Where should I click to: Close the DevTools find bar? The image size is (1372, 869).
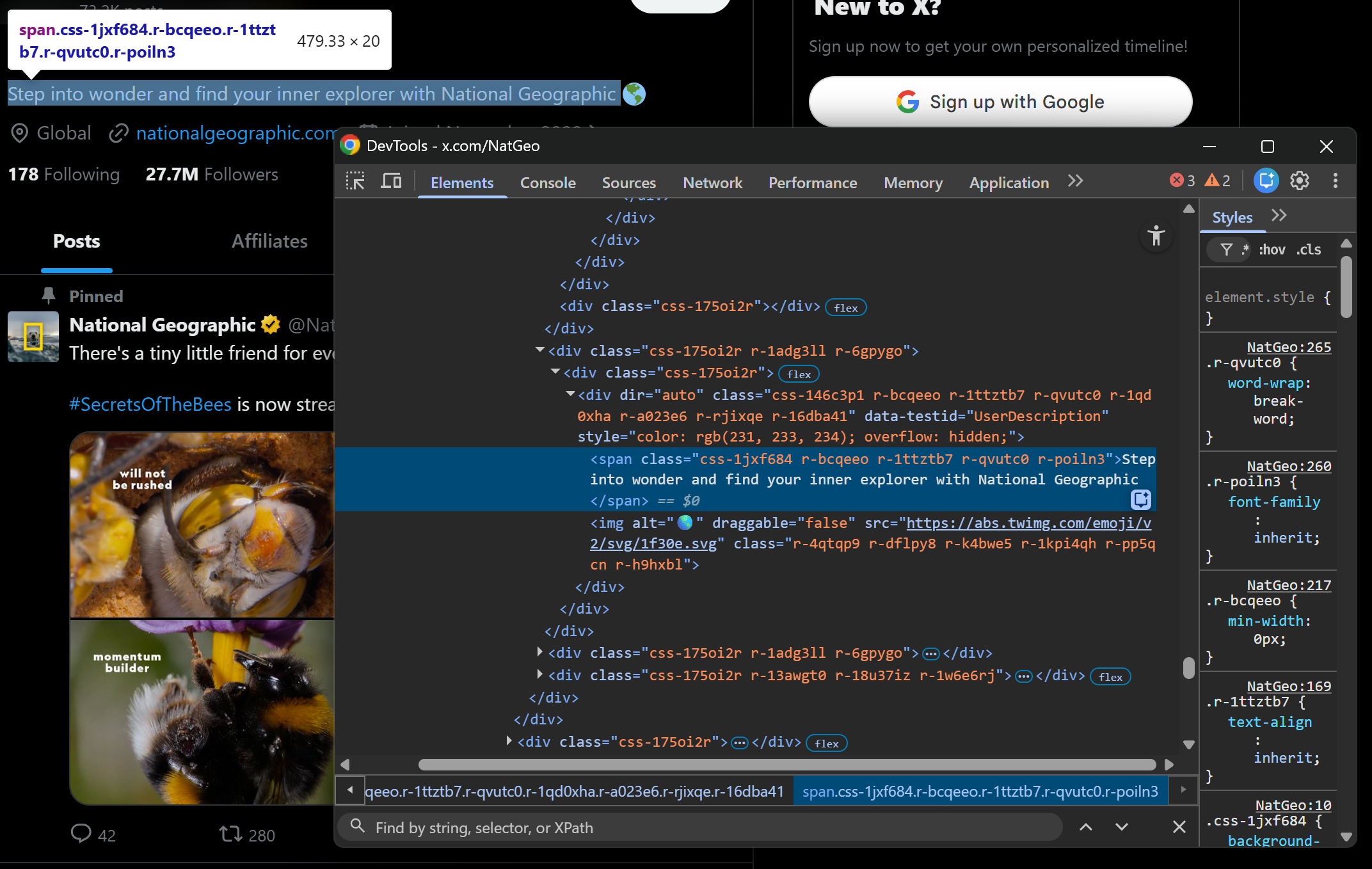[1179, 827]
